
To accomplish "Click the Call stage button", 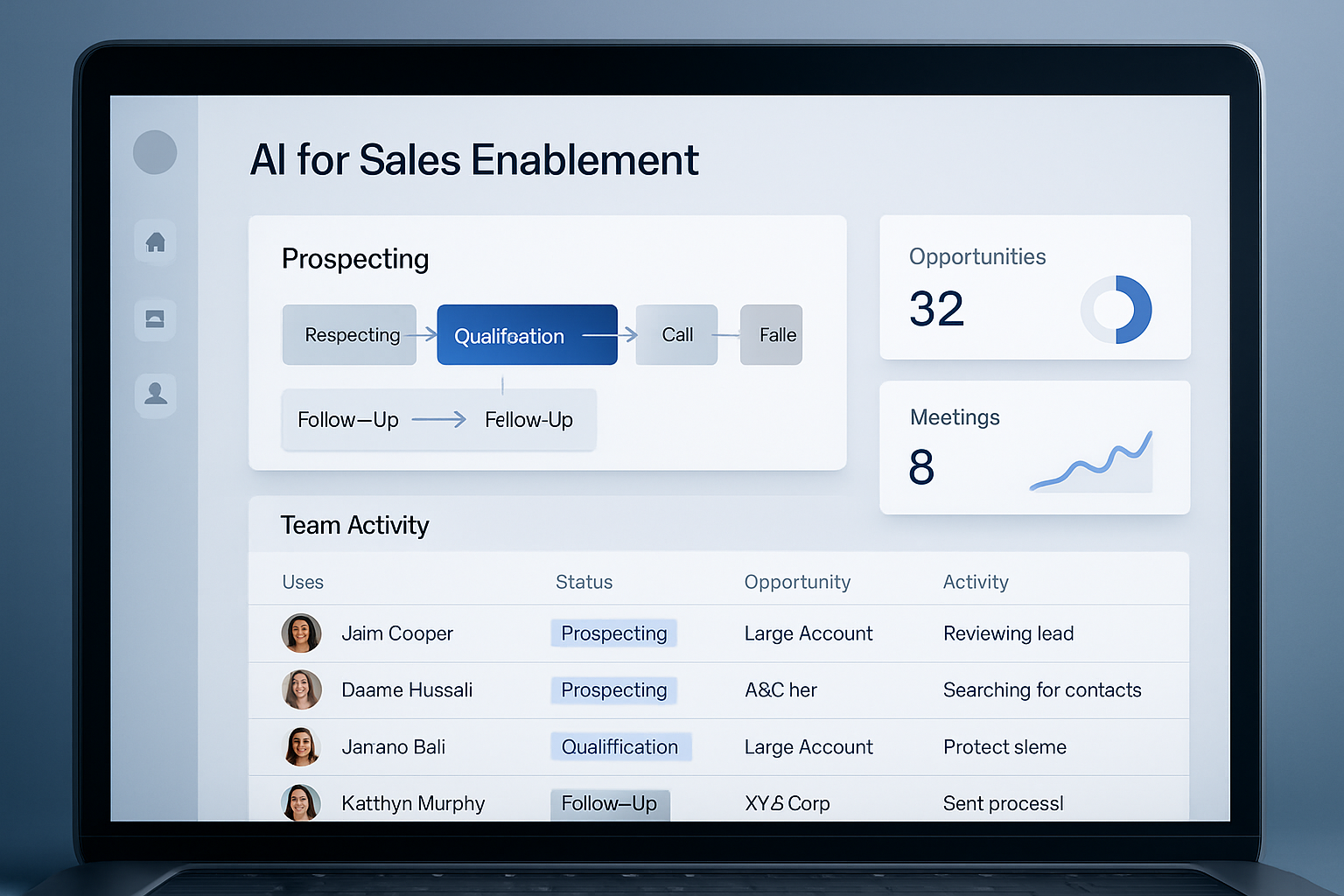I will (676, 334).
